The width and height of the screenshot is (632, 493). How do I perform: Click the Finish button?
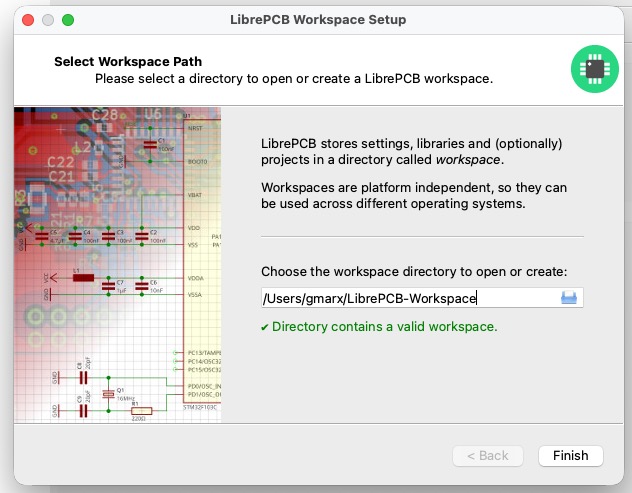[570, 456]
